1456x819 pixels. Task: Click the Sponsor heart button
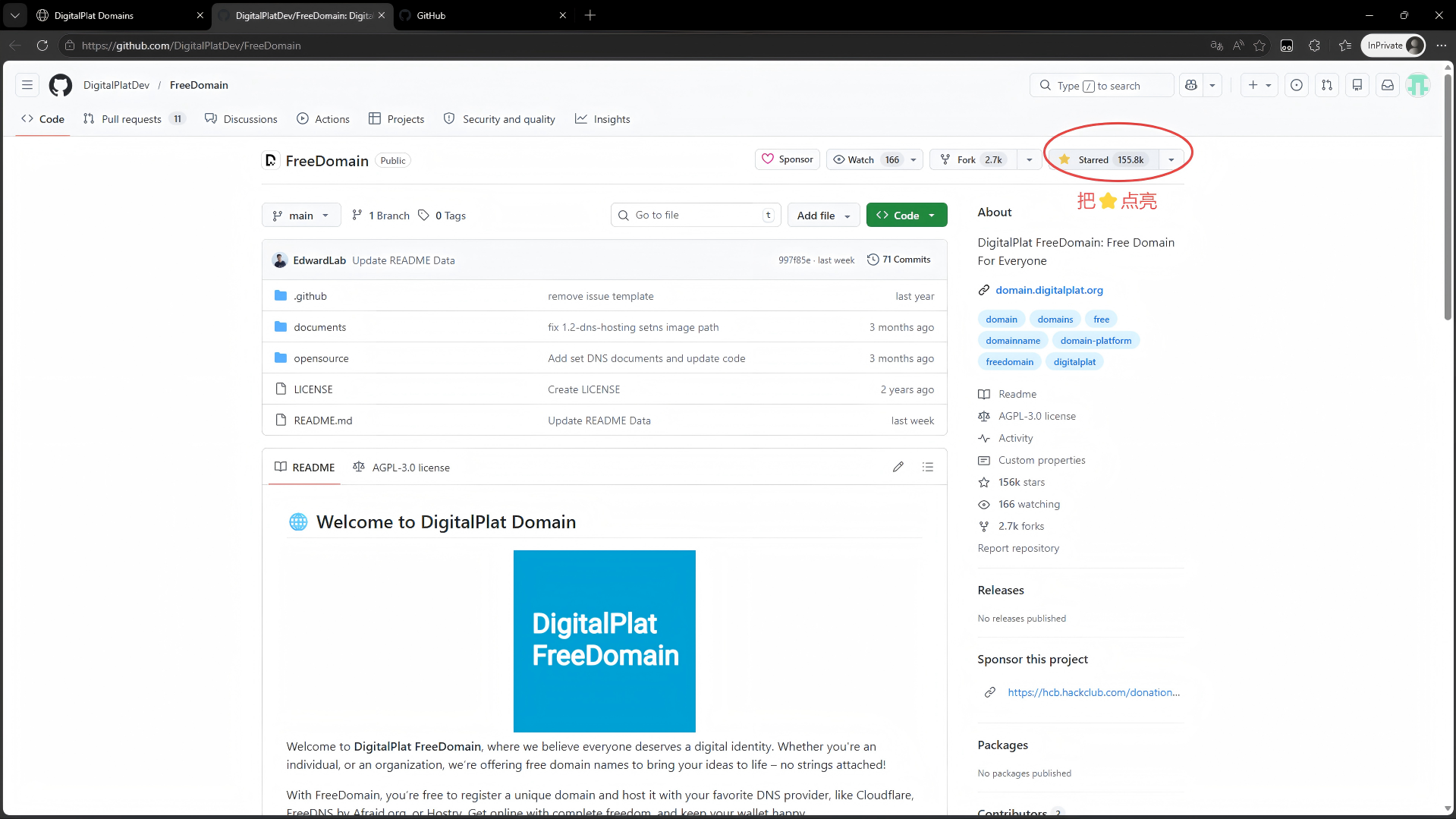(x=788, y=159)
